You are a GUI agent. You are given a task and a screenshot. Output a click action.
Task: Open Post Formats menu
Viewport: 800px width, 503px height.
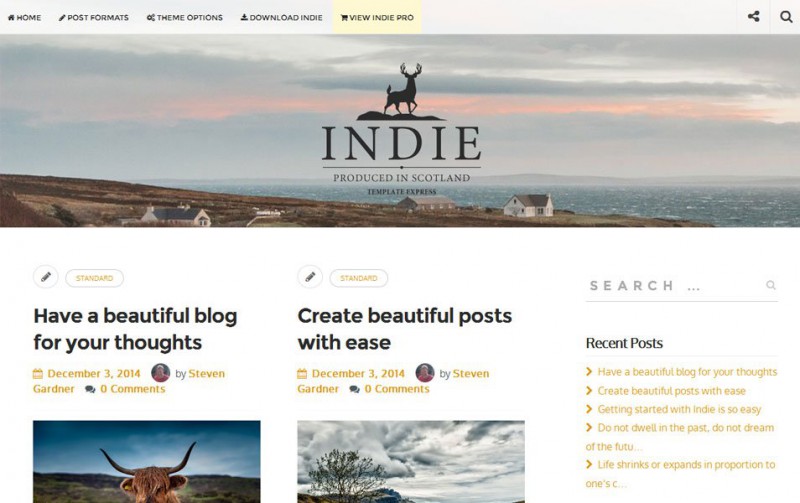94,17
